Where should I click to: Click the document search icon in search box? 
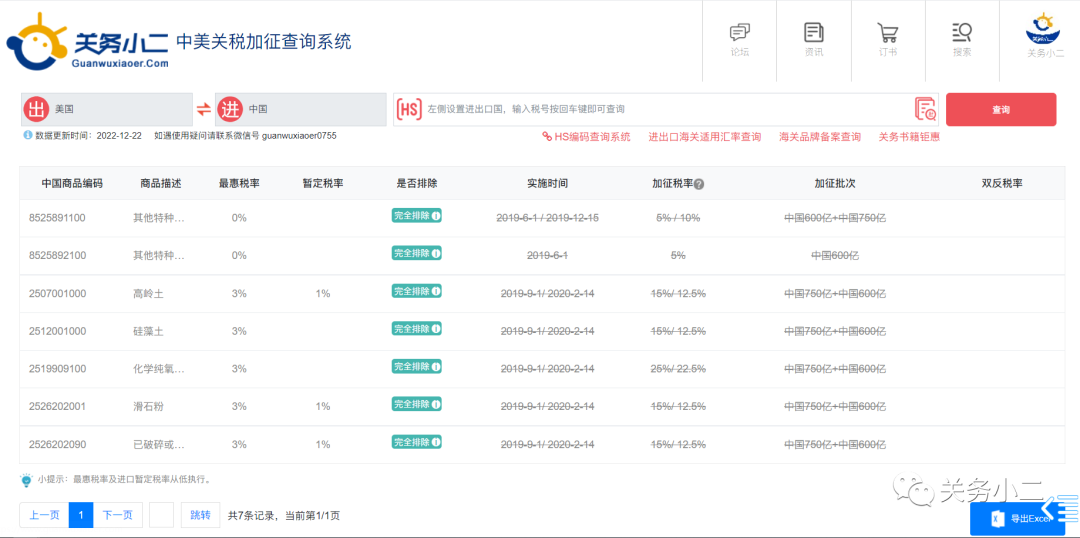point(926,110)
